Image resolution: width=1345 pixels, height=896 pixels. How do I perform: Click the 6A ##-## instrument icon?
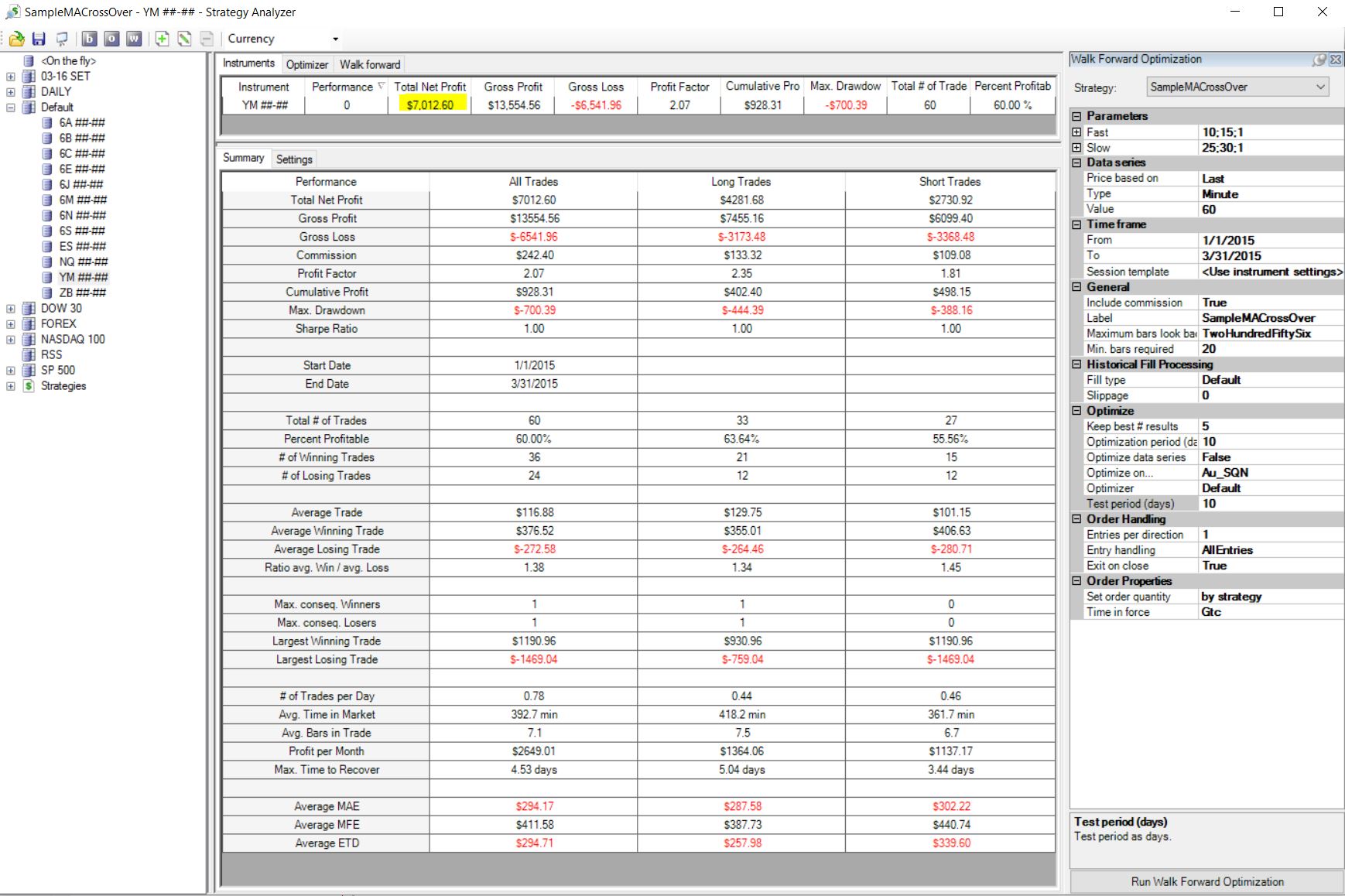click(47, 123)
